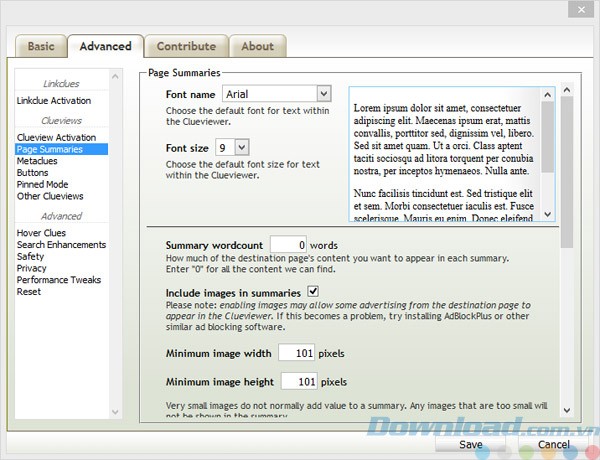Open Buttons settings section
600x460 pixels.
tap(33, 173)
